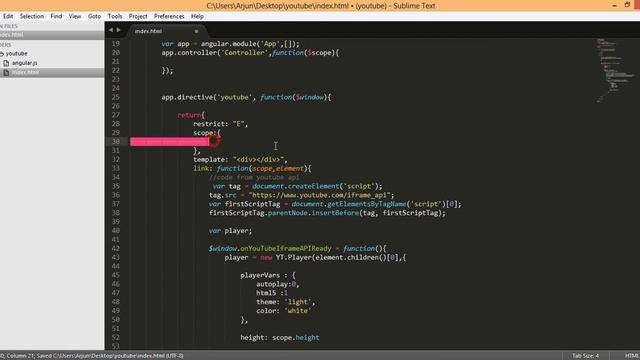
Task: Open angular.js from the sidebar
Action: point(24,63)
